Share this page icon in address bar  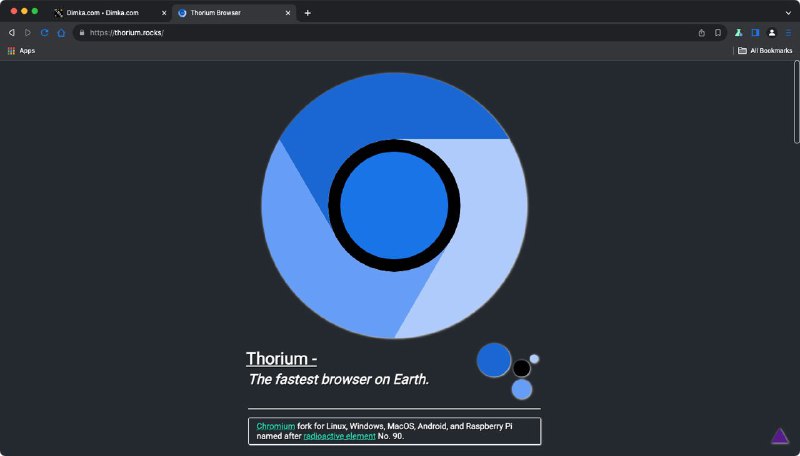[702, 33]
